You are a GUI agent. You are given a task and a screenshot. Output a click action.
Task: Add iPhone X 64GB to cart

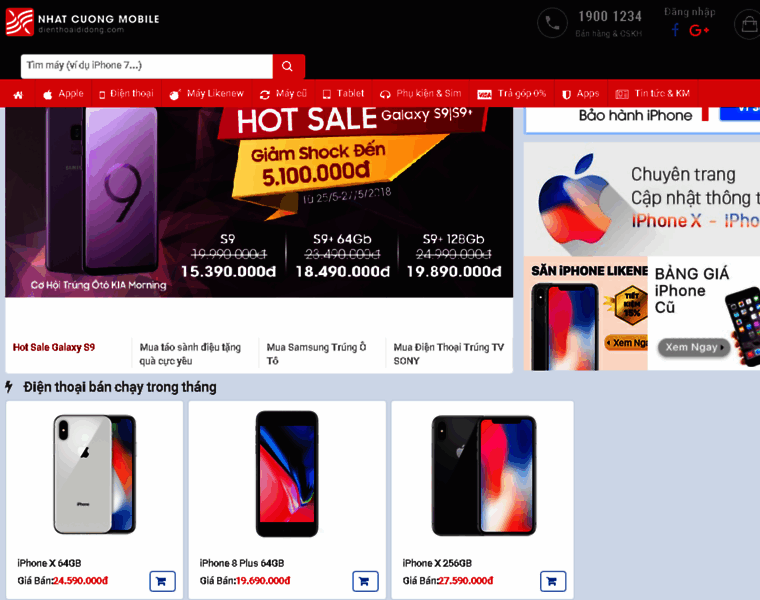coord(162,581)
